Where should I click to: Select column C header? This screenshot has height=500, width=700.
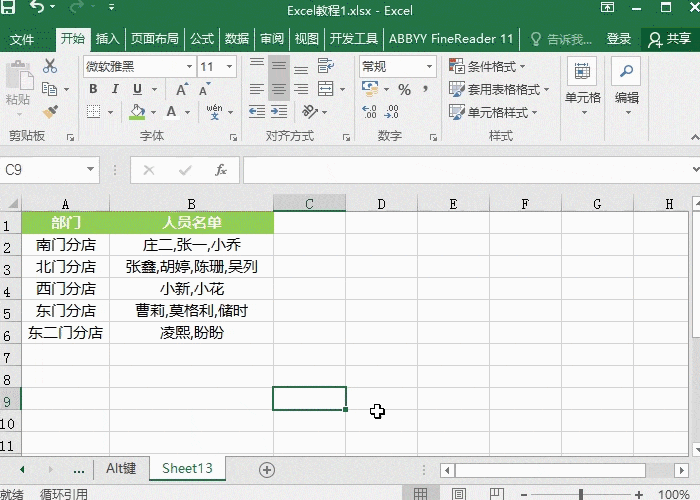(309, 204)
